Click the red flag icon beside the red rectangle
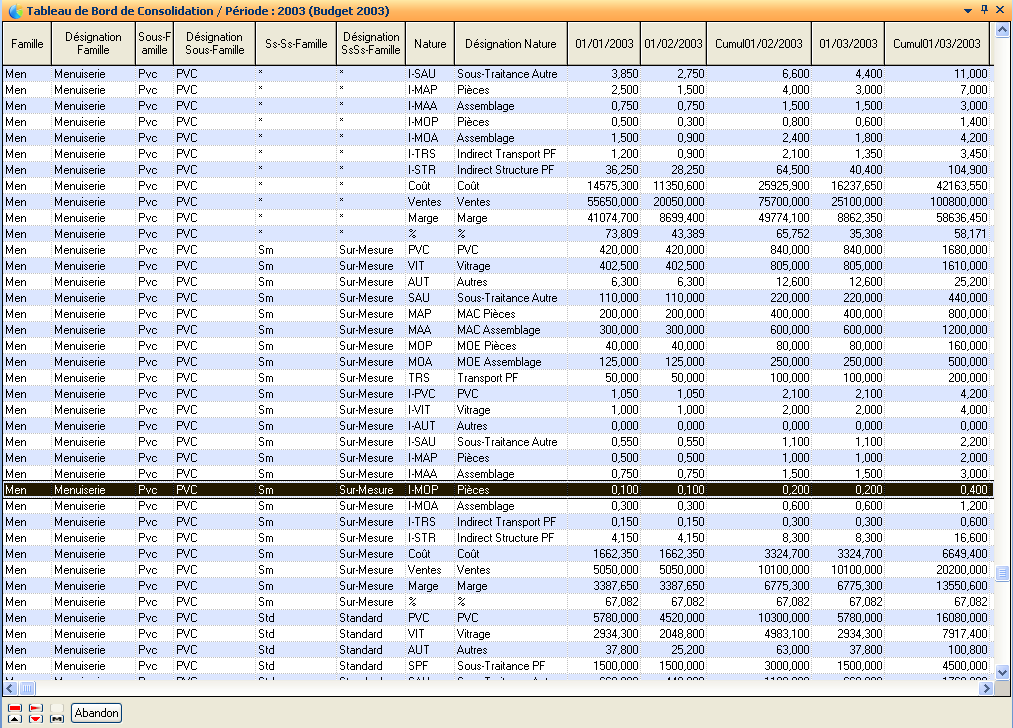Screen dimensions: 1013x728 point(35,707)
